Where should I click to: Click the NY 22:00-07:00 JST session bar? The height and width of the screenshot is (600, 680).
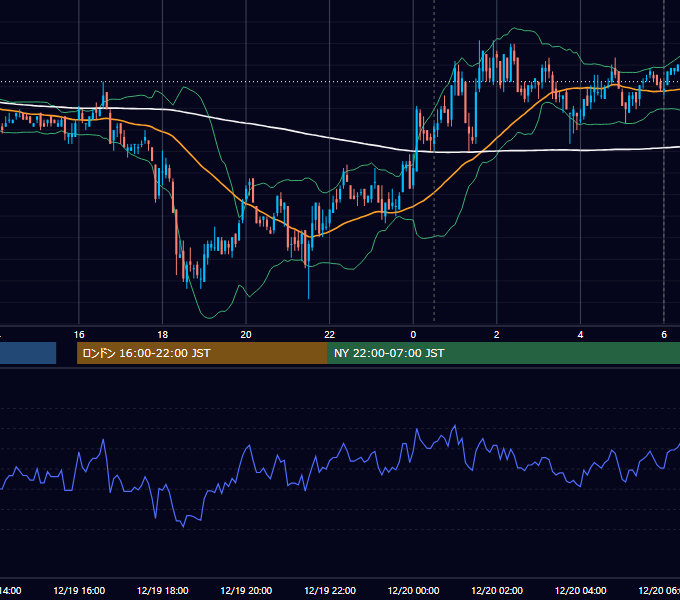pyautogui.click(x=503, y=353)
